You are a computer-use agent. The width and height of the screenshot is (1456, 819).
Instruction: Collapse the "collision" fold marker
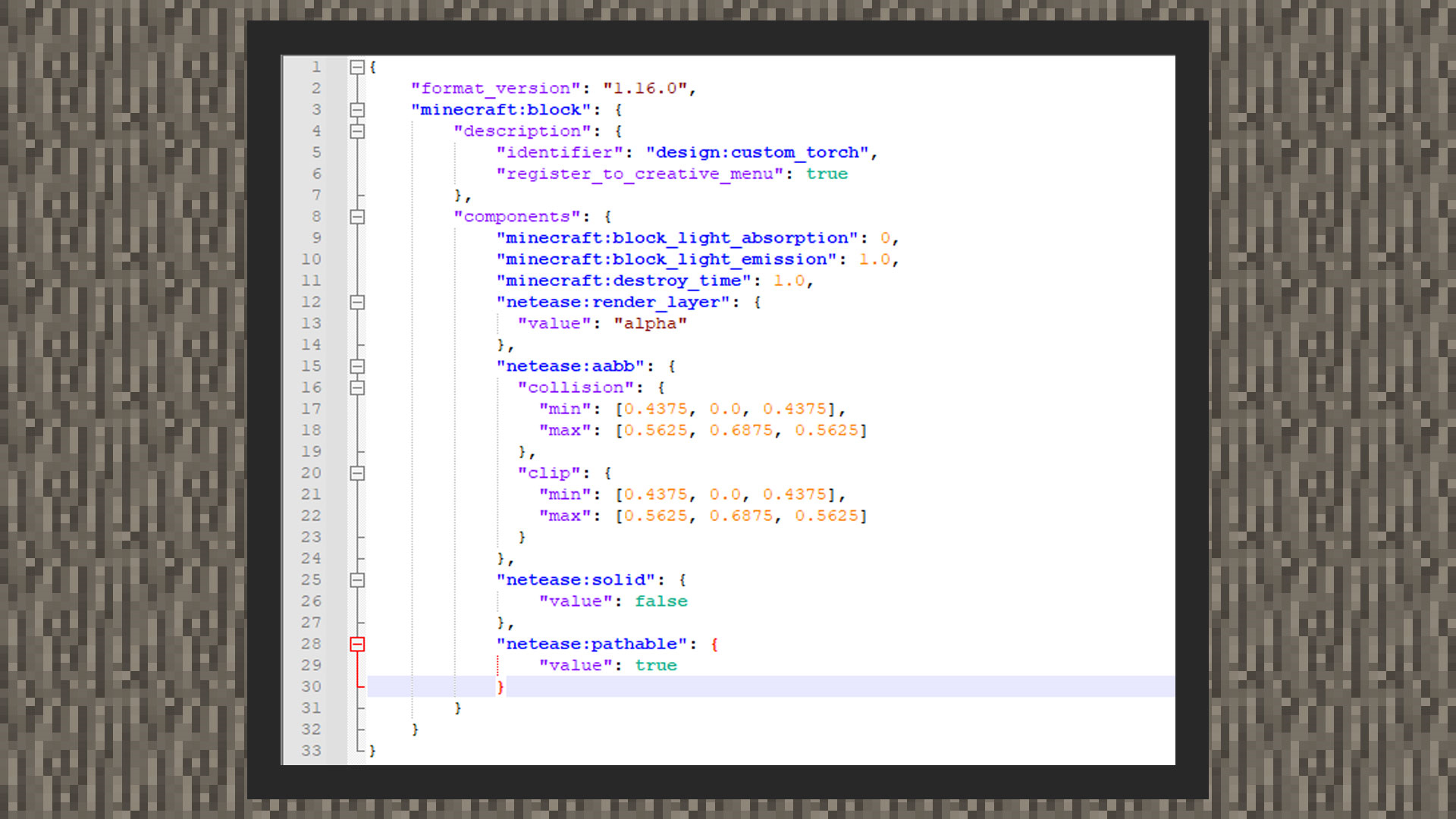click(x=357, y=388)
